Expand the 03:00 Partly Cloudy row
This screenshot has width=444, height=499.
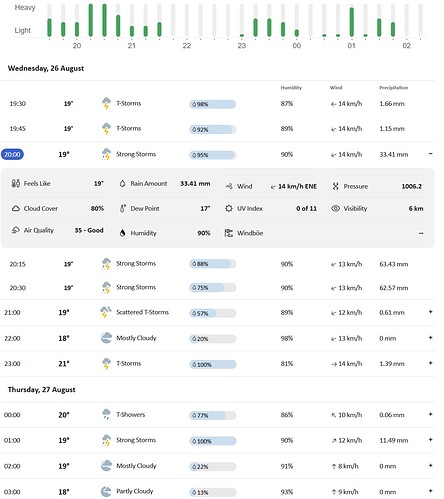point(430,491)
